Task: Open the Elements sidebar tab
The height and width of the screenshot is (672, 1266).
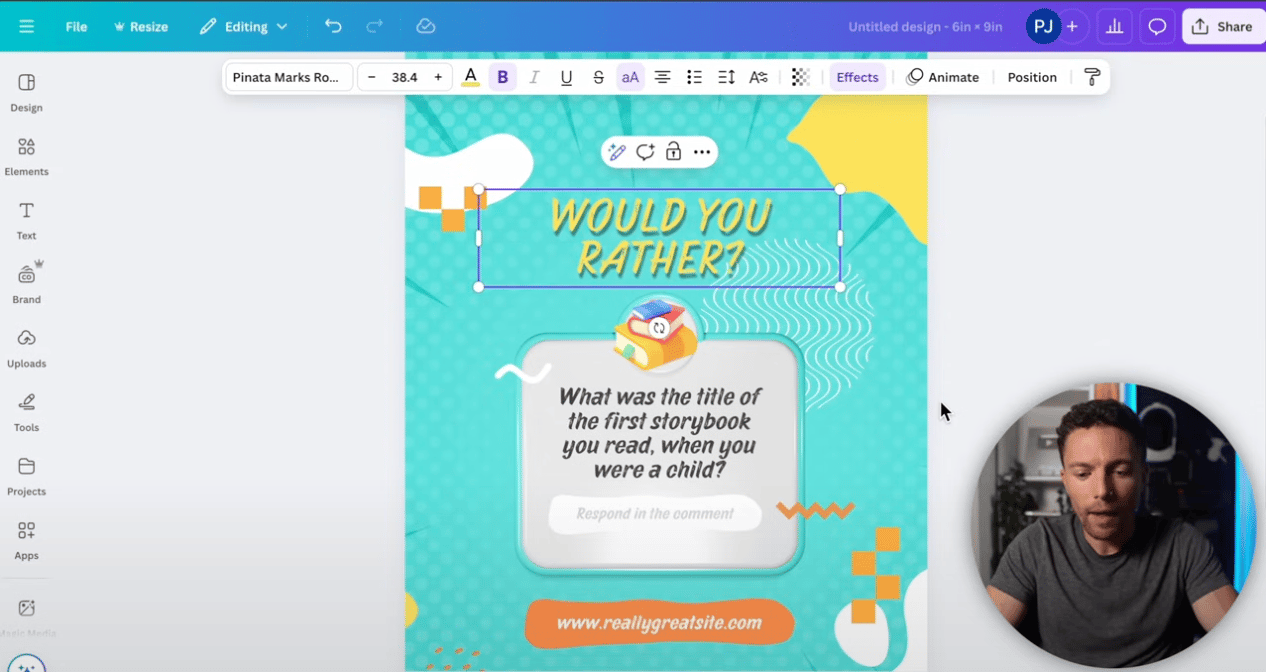Action: [x=26, y=156]
